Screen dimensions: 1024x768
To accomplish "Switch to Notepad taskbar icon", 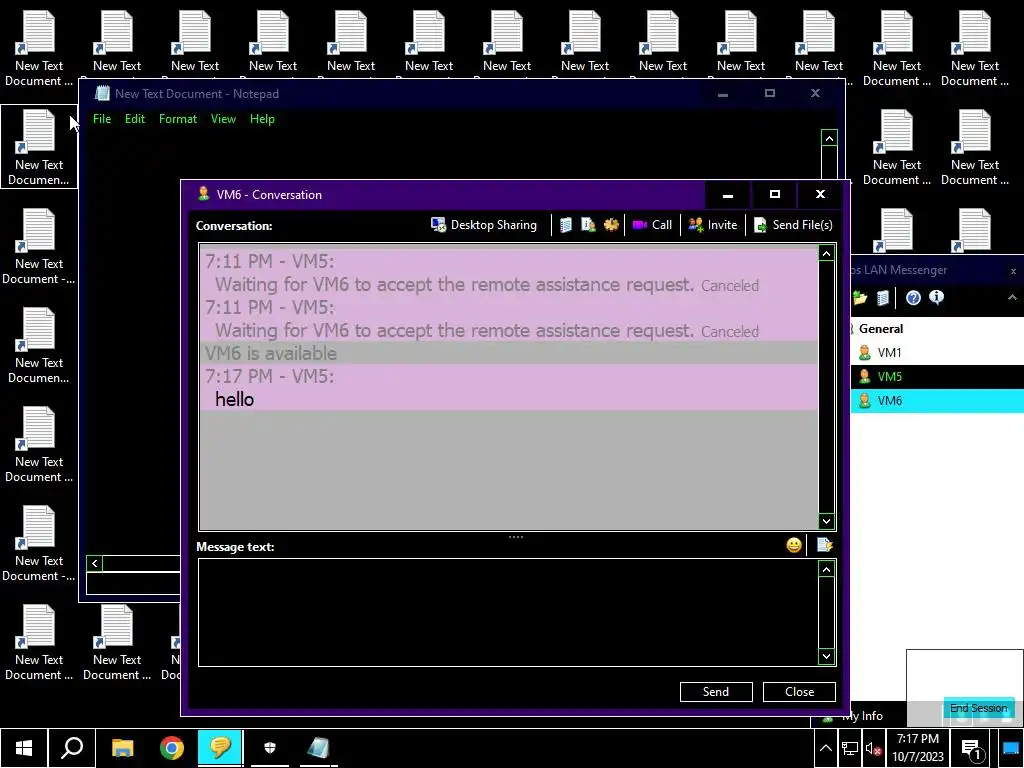I will (319, 748).
